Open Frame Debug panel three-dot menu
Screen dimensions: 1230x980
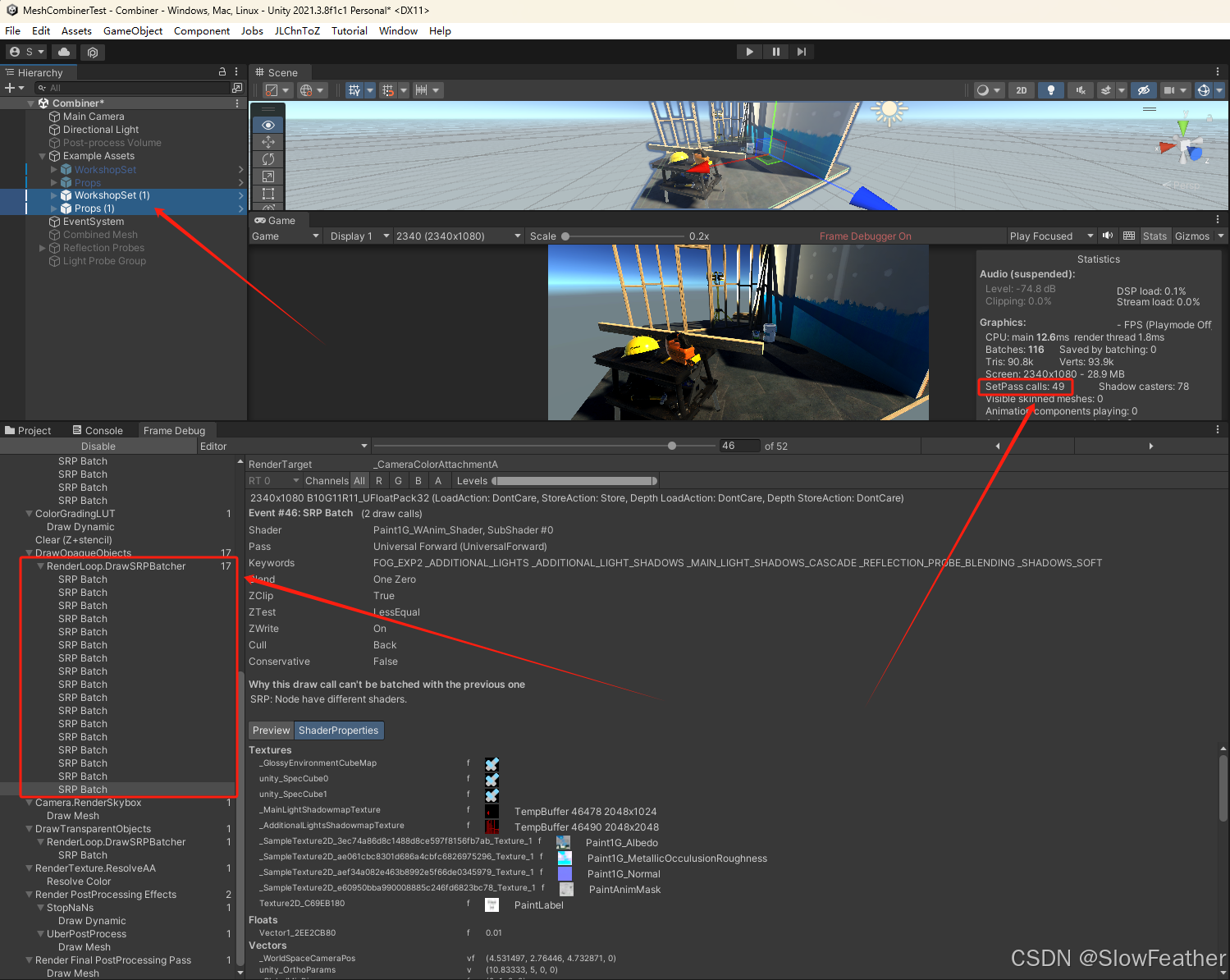1218,430
